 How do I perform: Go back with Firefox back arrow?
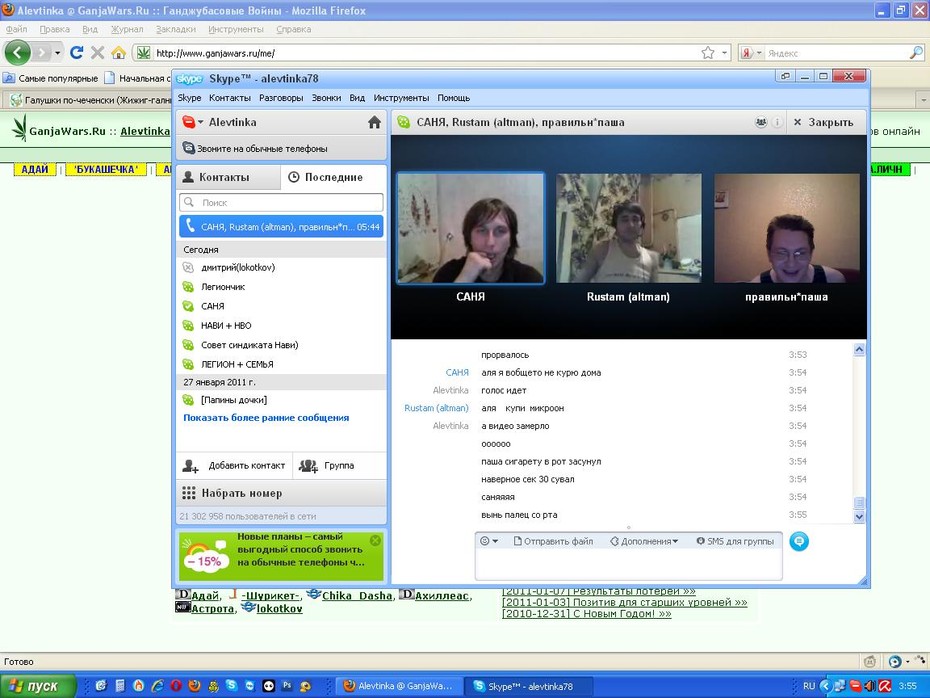pyautogui.click(x=17, y=53)
